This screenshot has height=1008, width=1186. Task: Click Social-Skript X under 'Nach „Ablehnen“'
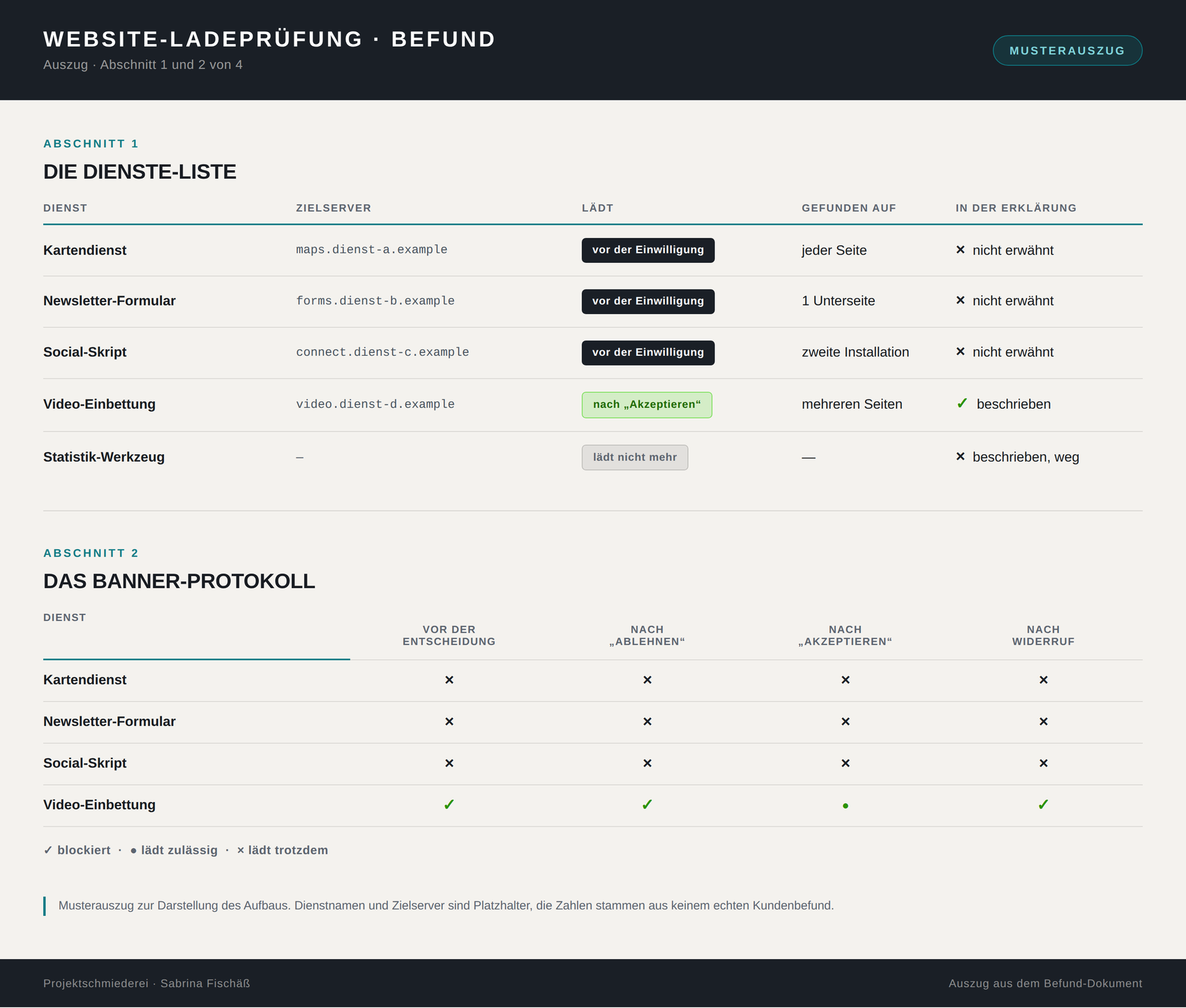pos(647,764)
